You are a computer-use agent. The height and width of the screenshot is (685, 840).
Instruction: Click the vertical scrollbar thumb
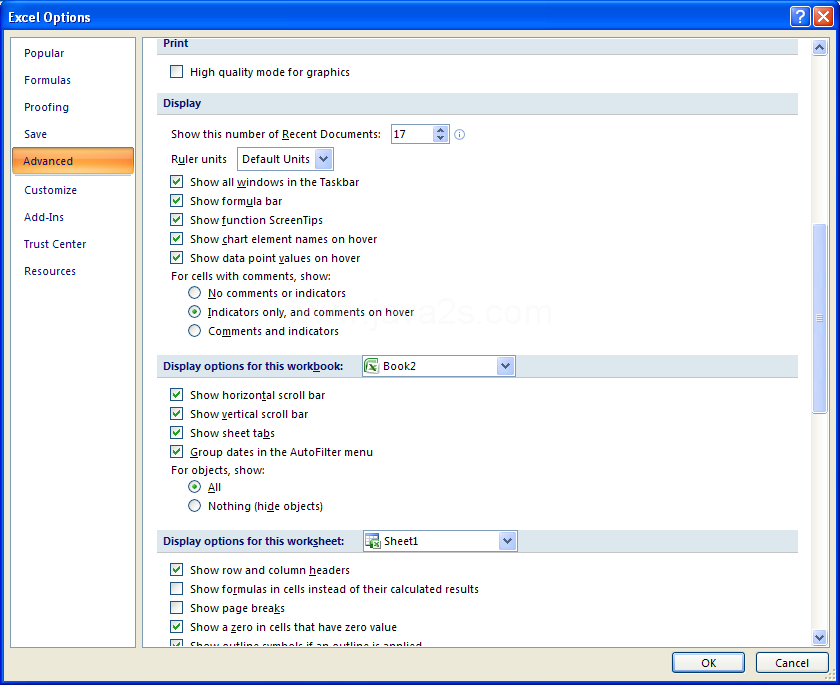(820, 318)
